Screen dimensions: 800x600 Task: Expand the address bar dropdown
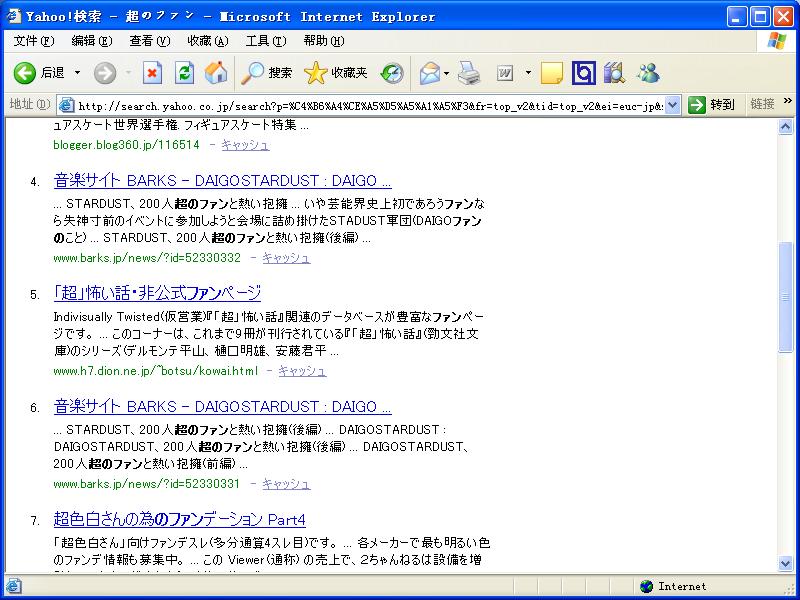coord(673,105)
